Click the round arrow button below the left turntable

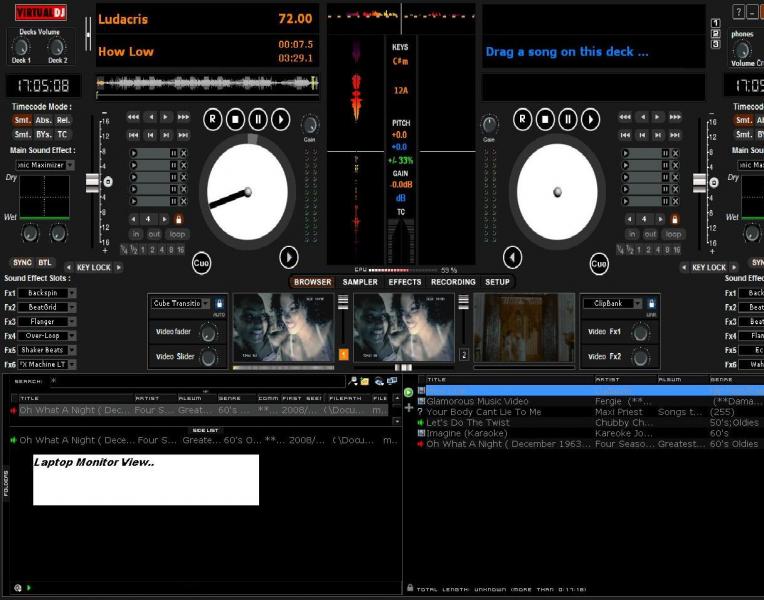(289, 257)
